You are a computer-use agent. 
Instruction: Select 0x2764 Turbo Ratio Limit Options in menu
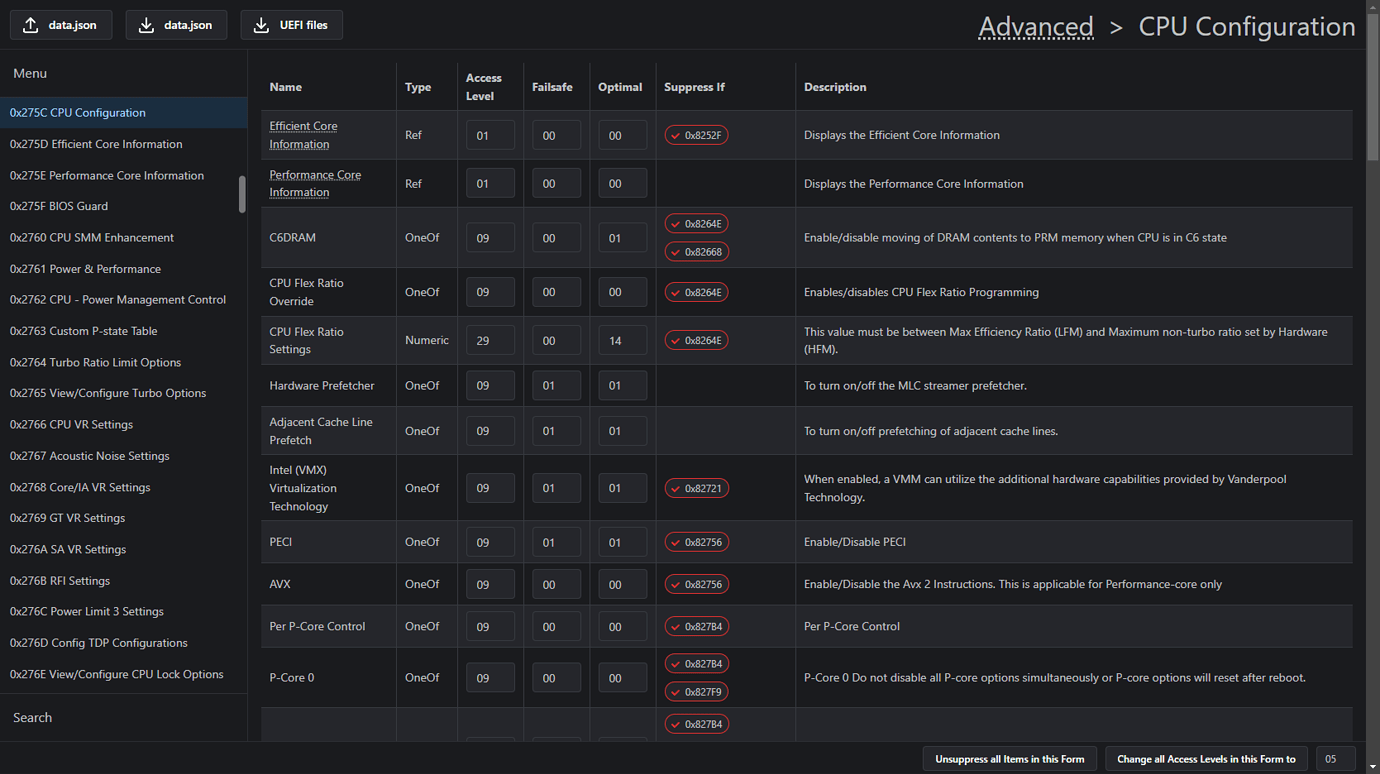(x=95, y=362)
